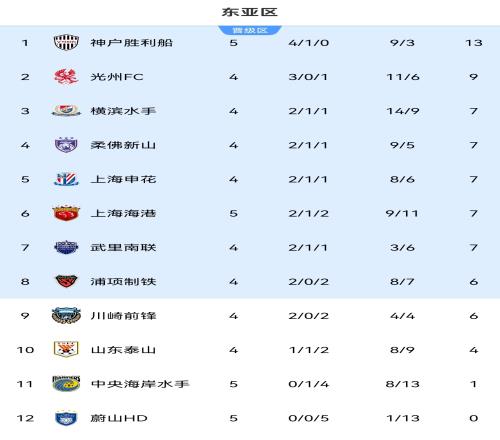500x440 pixels.
Task: Open the 神户胜利船 team name link
Action: 132,43
